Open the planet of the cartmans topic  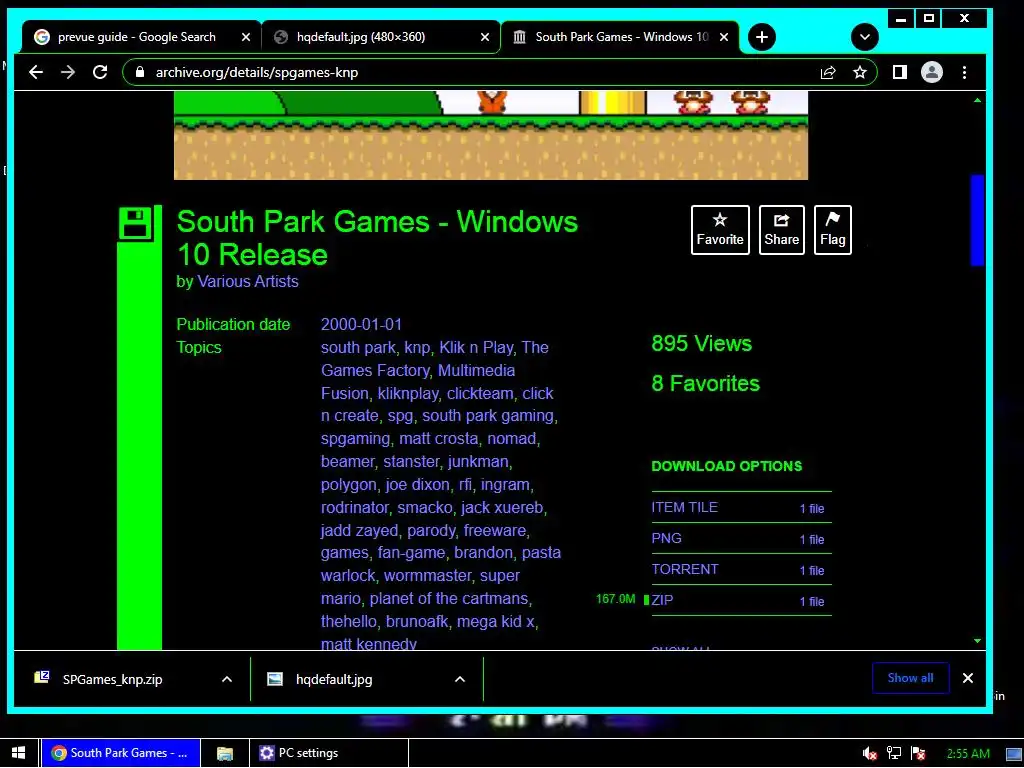[x=449, y=598]
